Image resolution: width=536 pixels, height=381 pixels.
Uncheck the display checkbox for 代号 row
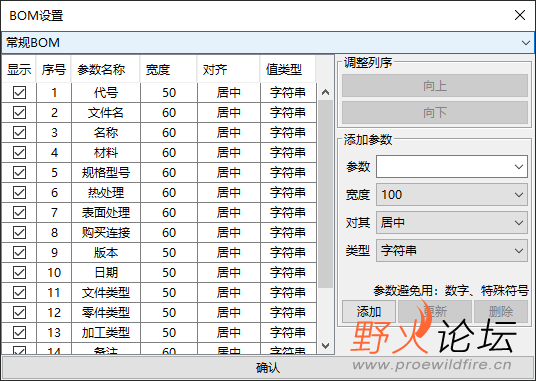(x=19, y=93)
